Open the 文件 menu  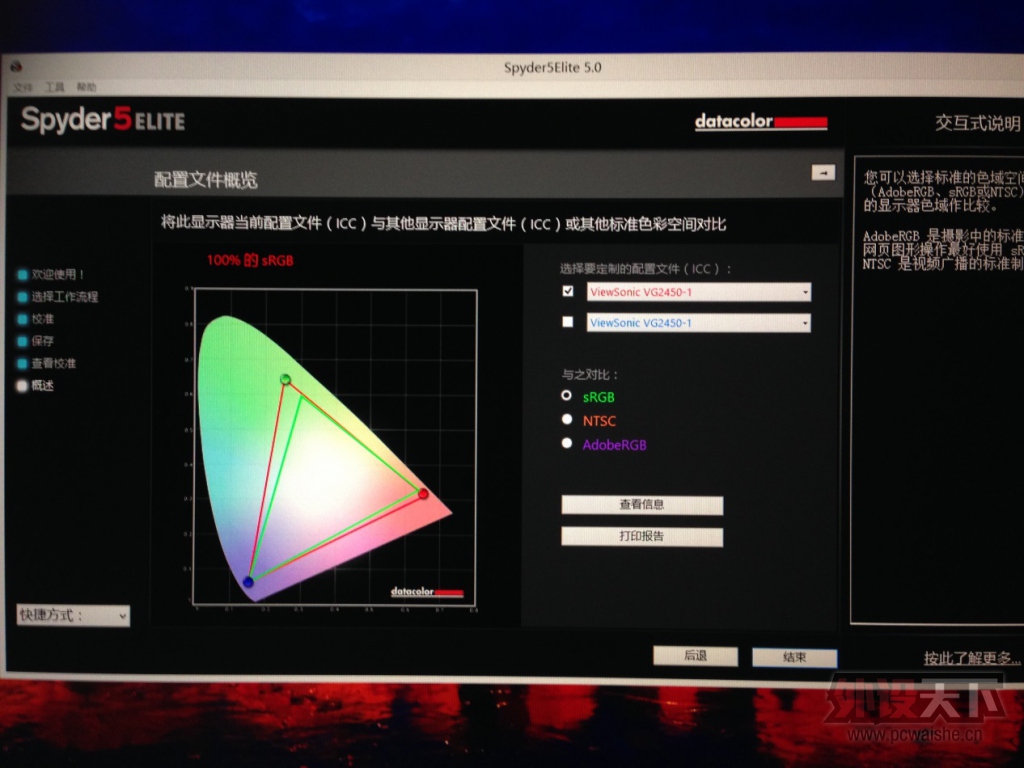point(22,87)
